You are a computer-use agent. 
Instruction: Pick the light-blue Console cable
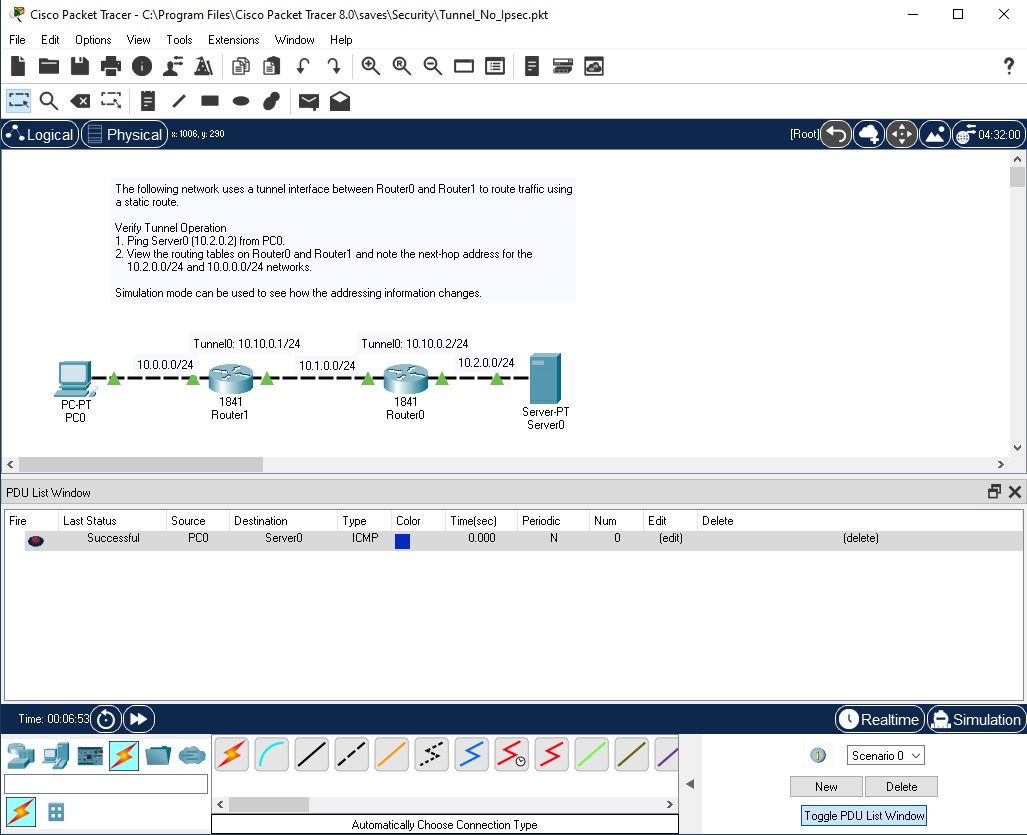[272, 754]
